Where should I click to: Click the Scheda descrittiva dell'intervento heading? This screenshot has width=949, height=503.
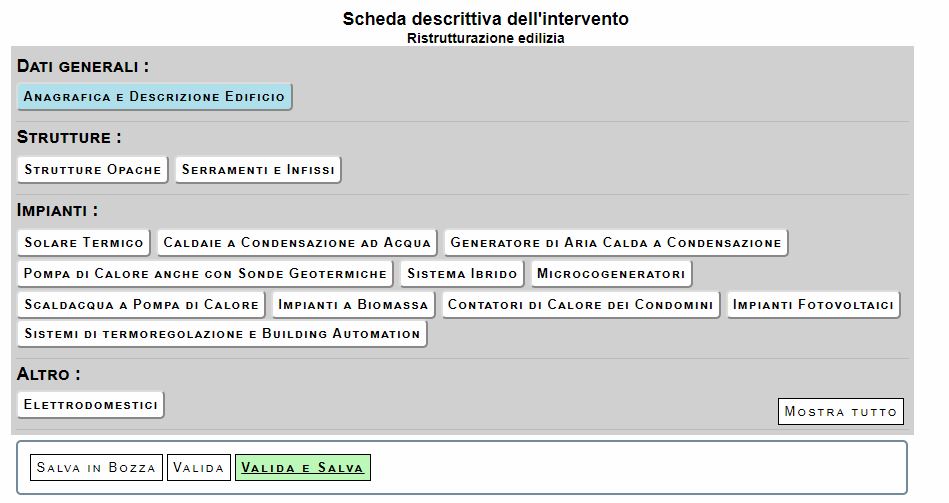[486, 19]
